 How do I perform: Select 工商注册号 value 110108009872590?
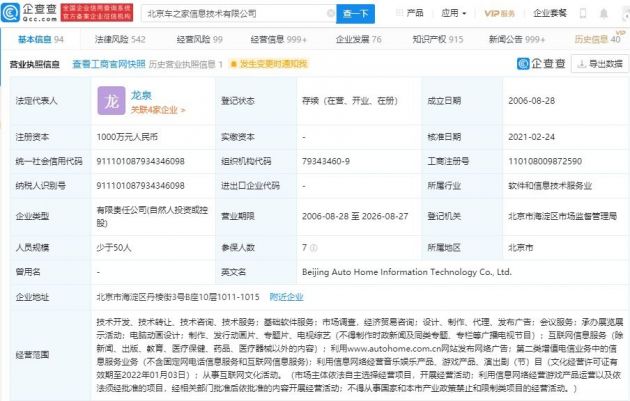[x=545, y=162]
